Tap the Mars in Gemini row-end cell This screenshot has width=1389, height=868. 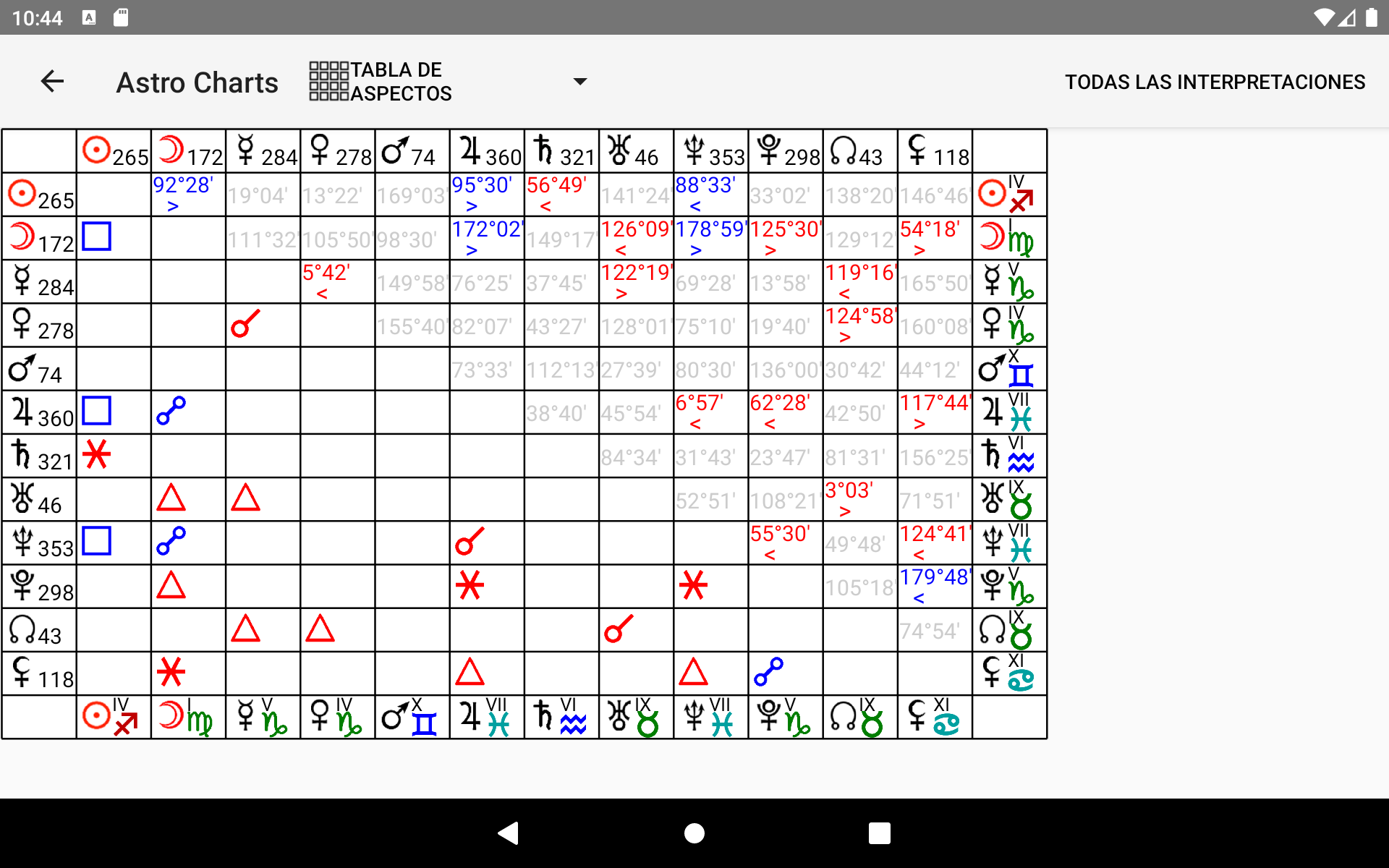tap(1010, 369)
